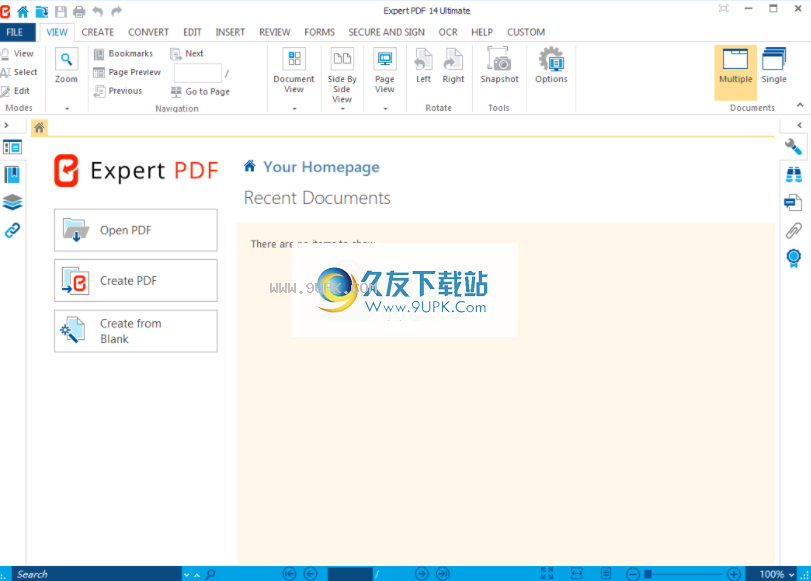Screen dimensions: 811x581
Task: Click the Open folder icon in title bar
Action: pos(41,11)
